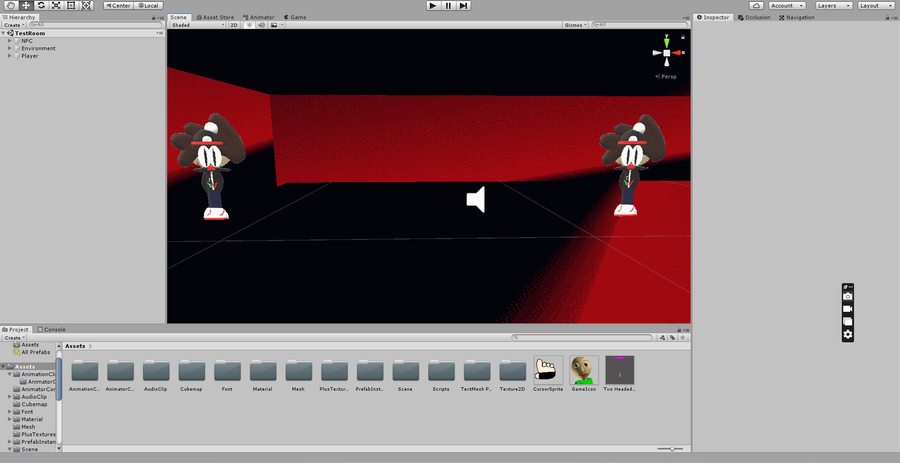900x463 pixels.
Task: Click the camera screenshot icon in floating bar
Action: [x=848, y=297]
